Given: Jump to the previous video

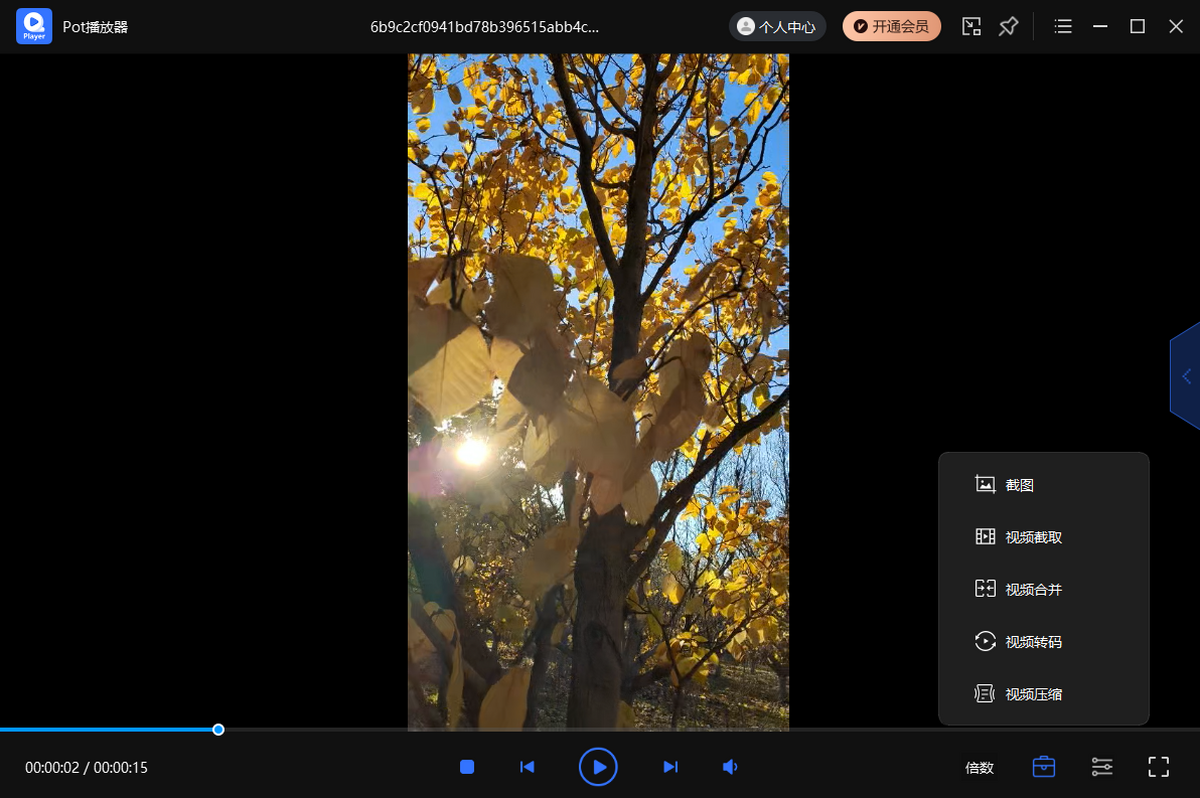Looking at the screenshot, I should 527,767.
